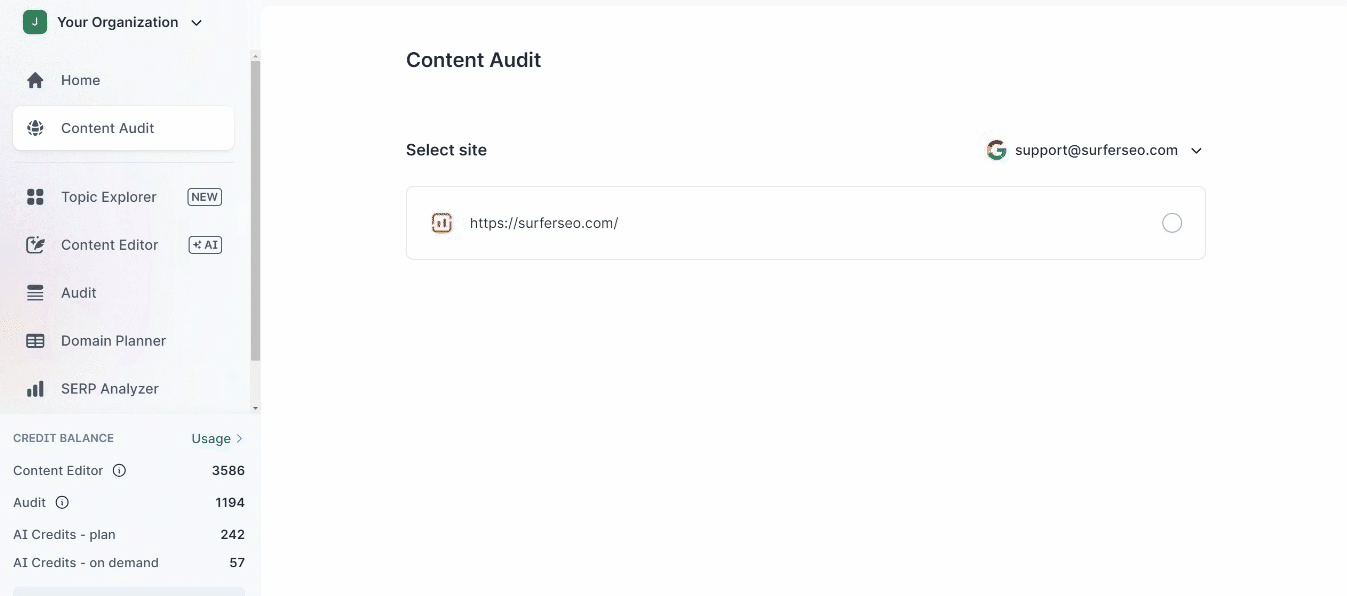The height and width of the screenshot is (596, 1347).
Task: Open the Topic Explorer menu item
Action: coord(108,197)
